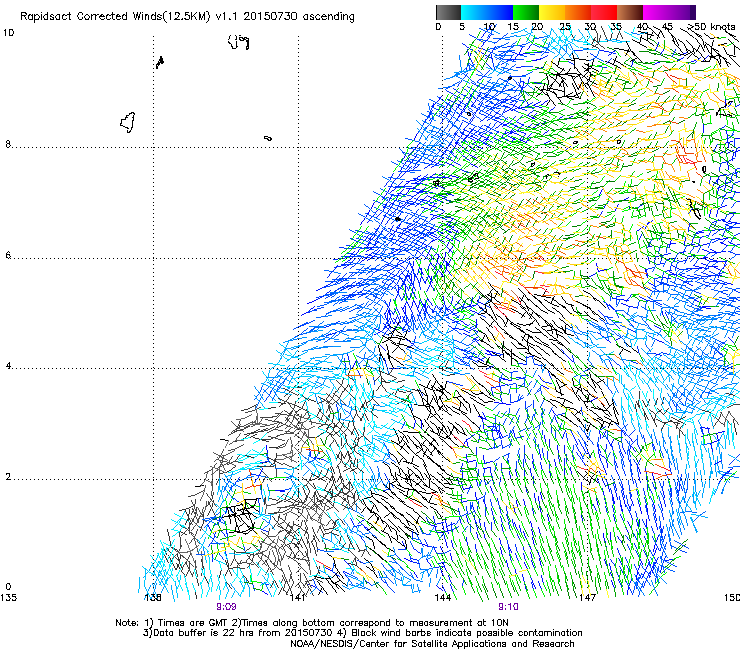Click the note 'Times are GMT' line

tap(312, 623)
